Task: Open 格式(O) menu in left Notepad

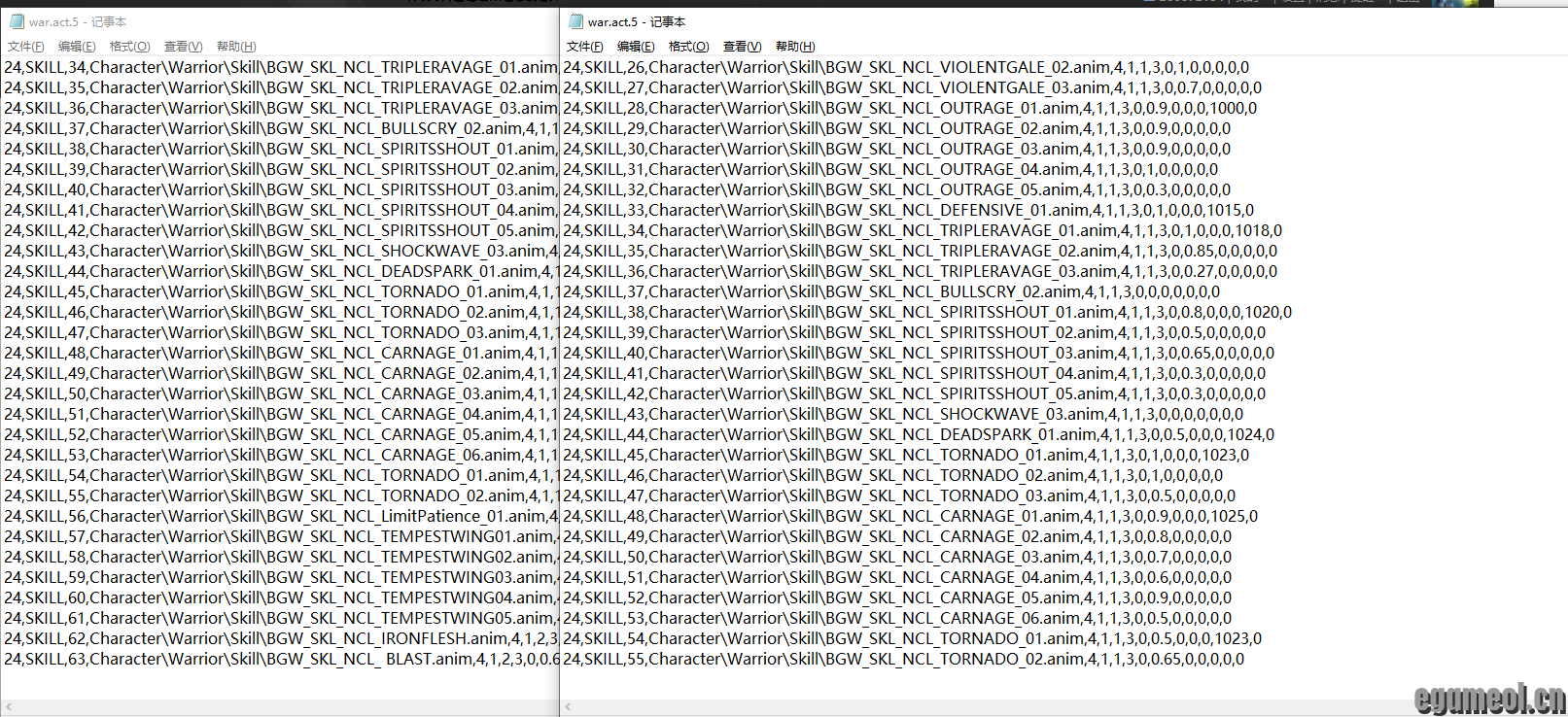Action: (x=129, y=47)
